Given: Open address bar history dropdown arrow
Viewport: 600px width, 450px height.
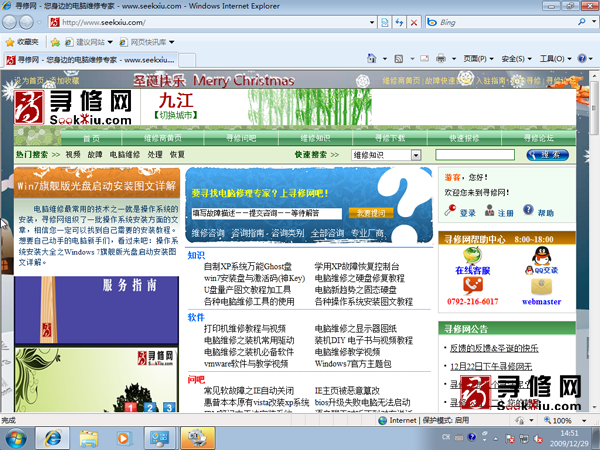Looking at the screenshot, I should coord(372,22).
